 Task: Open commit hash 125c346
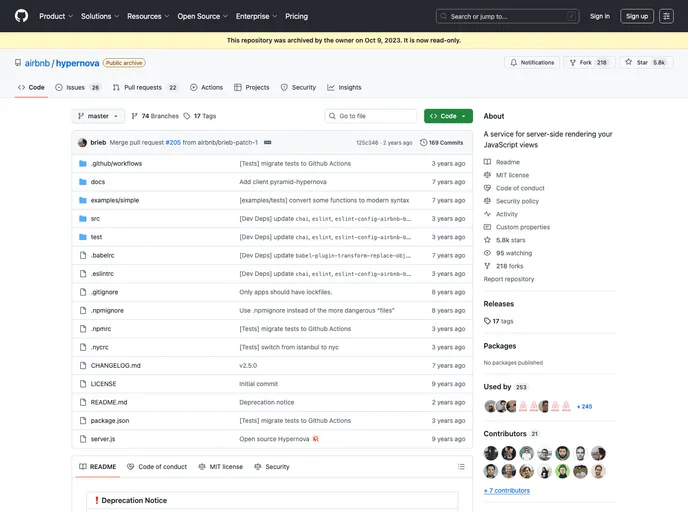[x=367, y=143]
